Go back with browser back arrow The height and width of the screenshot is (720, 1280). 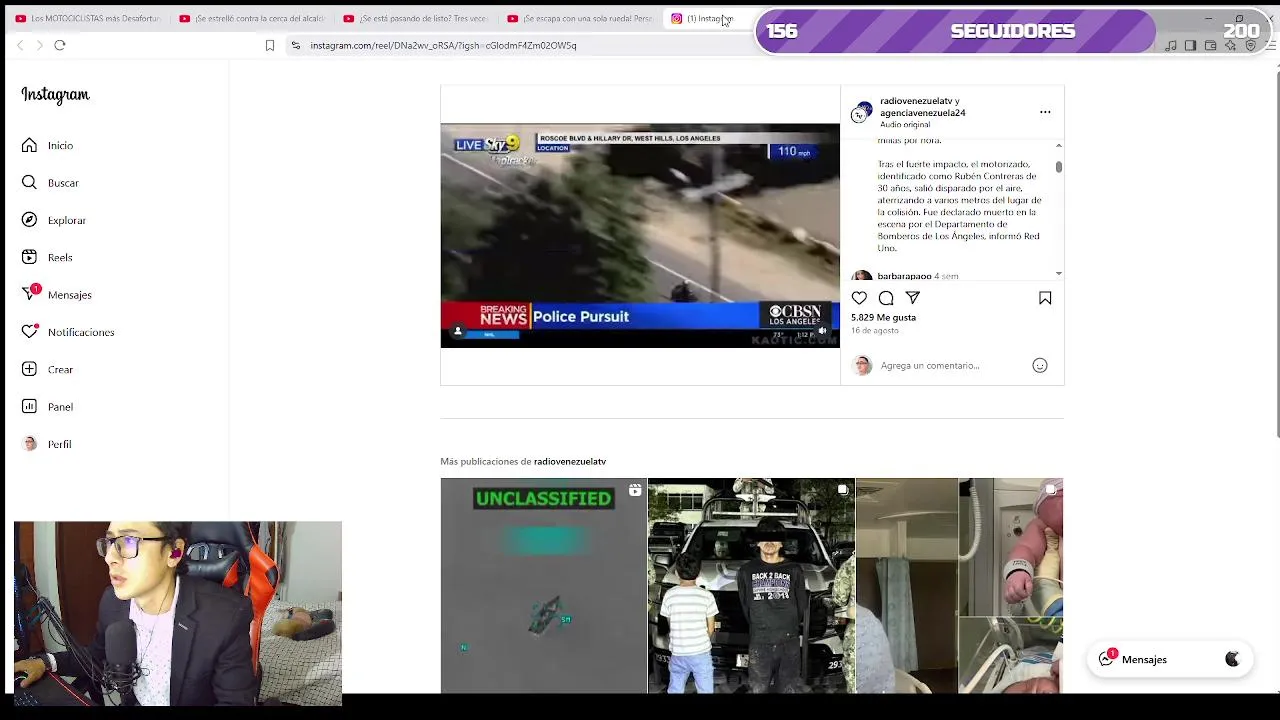coord(20,45)
